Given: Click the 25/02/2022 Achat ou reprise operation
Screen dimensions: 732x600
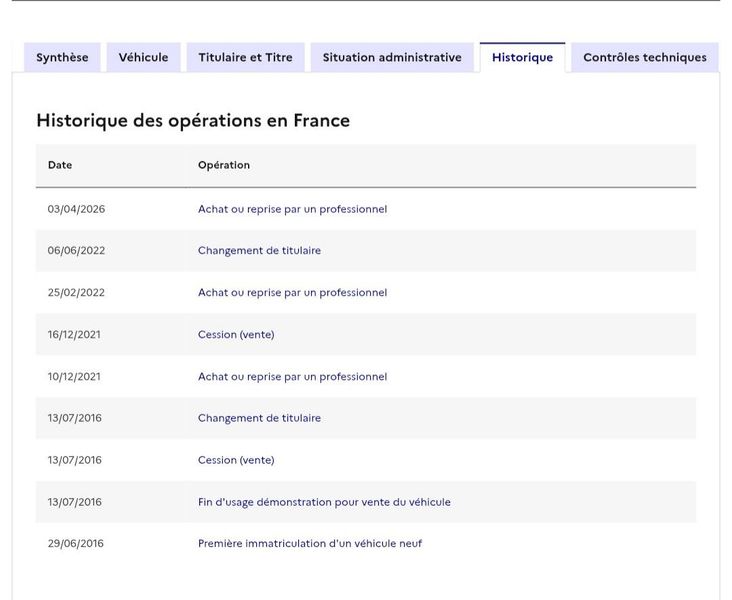Looking at the screenshot, I should pos(292,292).
